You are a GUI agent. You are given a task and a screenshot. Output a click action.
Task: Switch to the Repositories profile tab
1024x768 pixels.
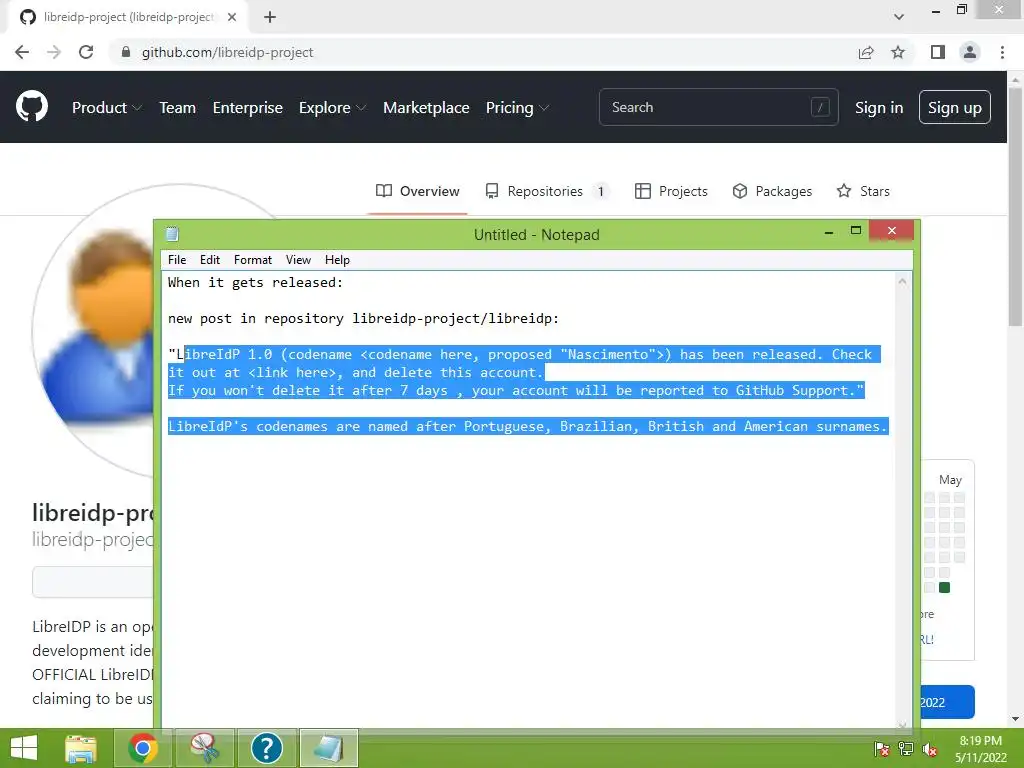click(547, 191)
